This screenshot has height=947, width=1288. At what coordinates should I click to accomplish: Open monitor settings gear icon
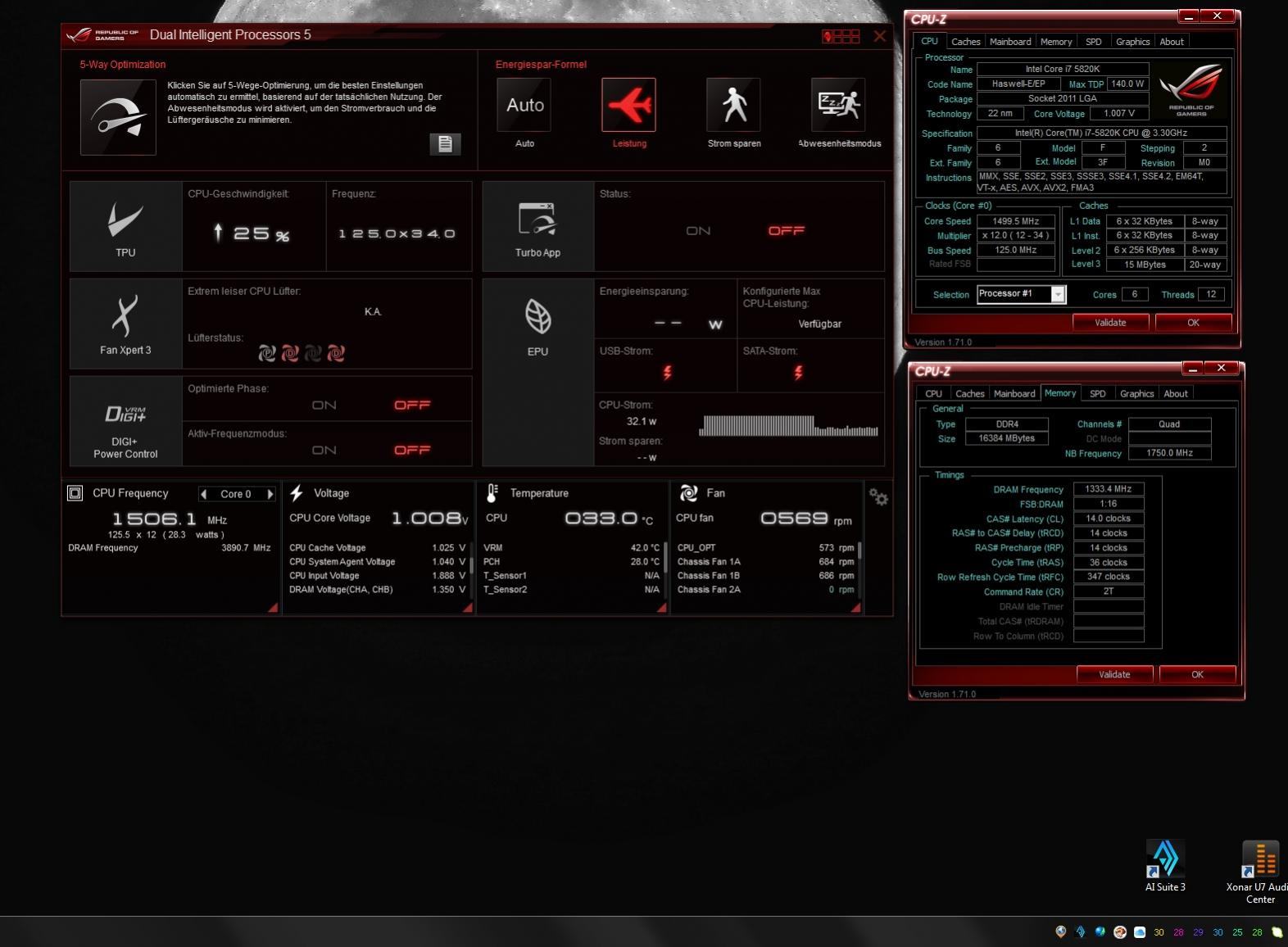pos(878,497)
